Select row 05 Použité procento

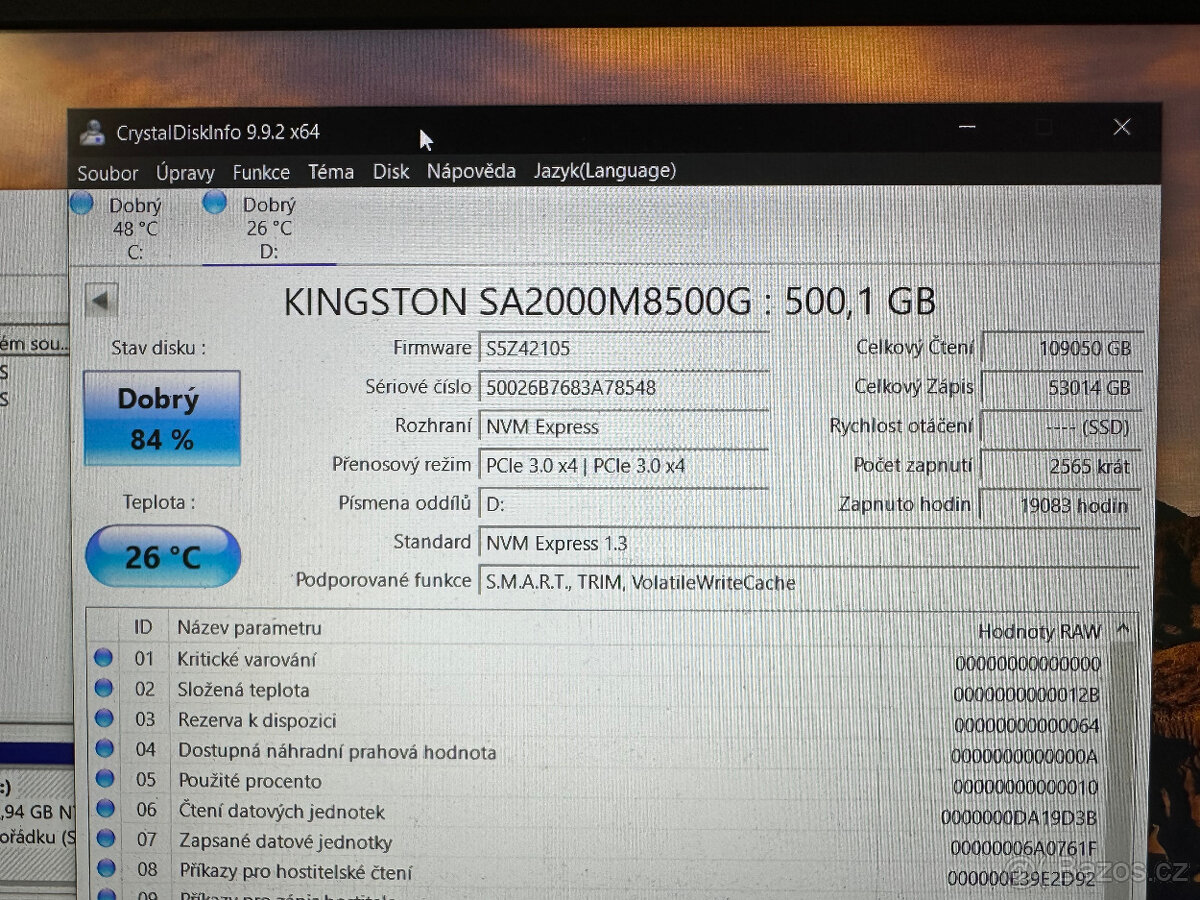point(598,782)
